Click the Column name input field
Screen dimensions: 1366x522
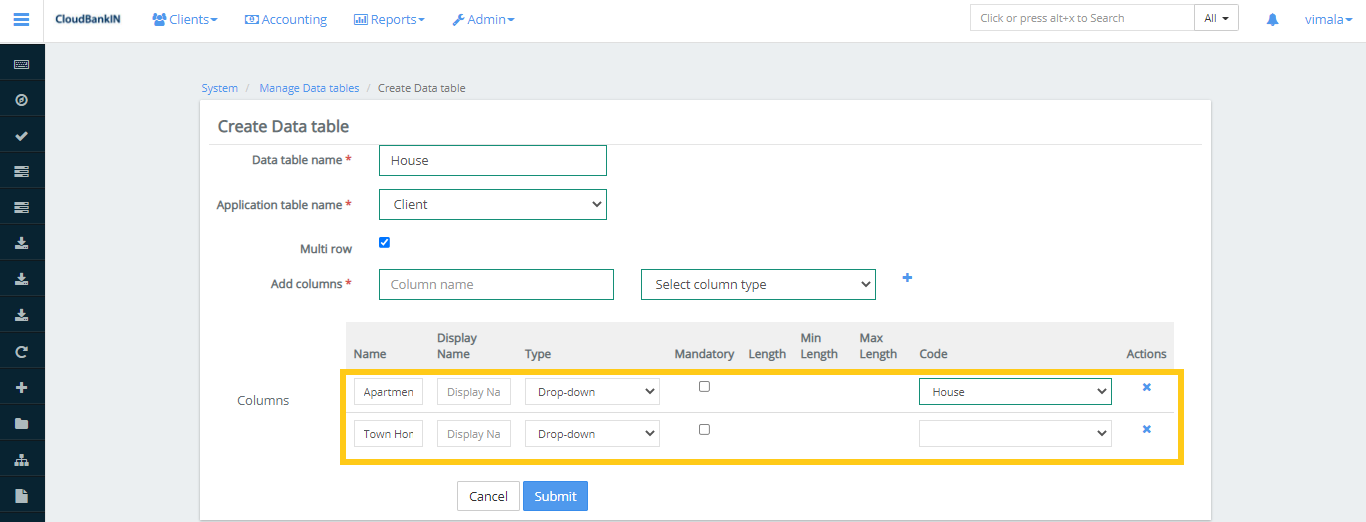click(x=496, y=285)
